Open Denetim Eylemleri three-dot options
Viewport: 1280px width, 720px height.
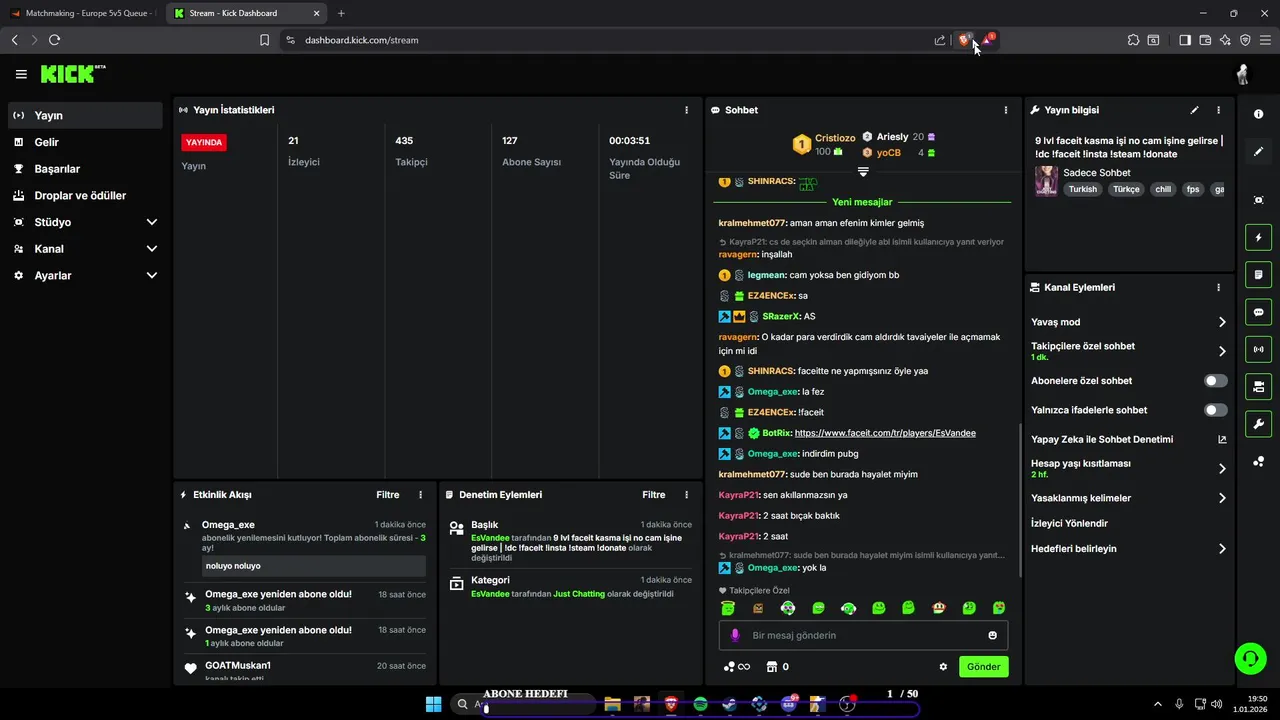pyautogui.click(x=686, y=495)
